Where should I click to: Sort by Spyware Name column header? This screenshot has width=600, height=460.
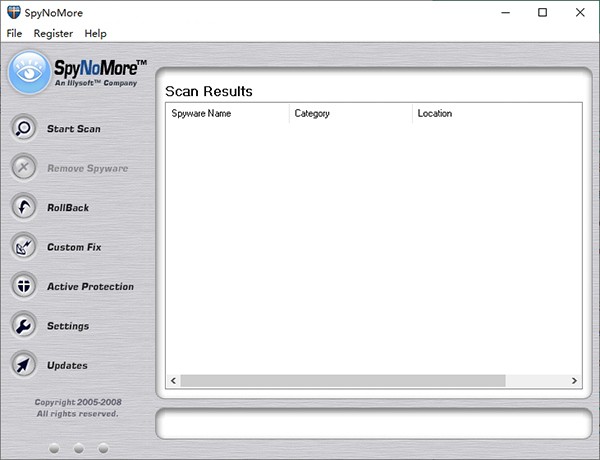pyautogui.click(x=228, y=113)
